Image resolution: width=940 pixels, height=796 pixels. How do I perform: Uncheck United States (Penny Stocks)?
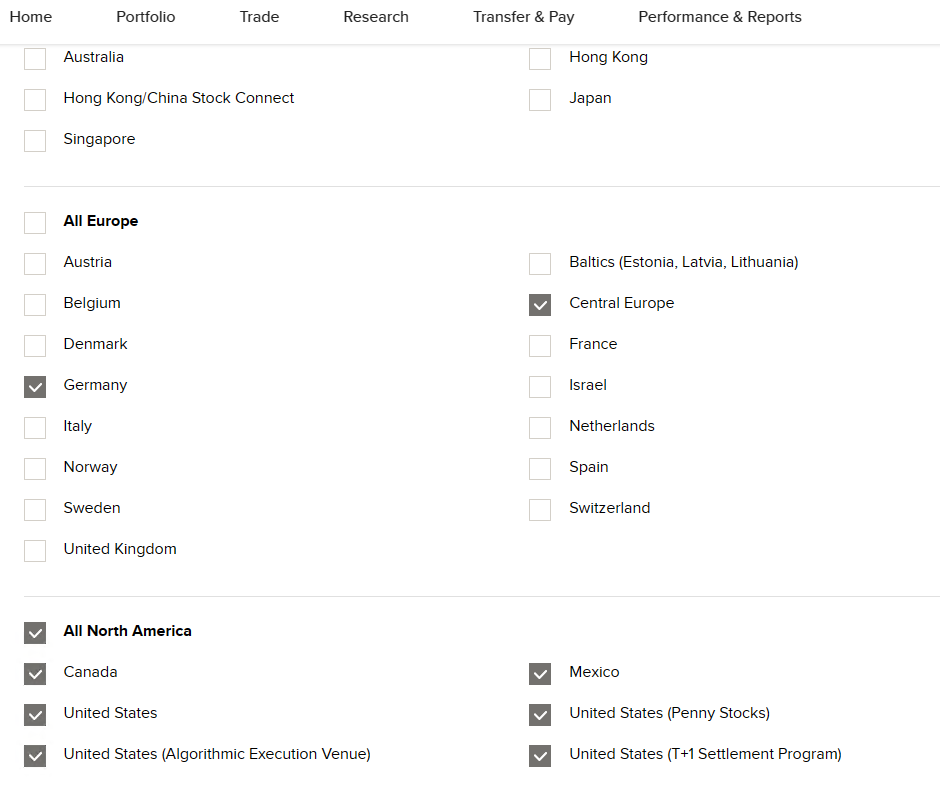540,714
